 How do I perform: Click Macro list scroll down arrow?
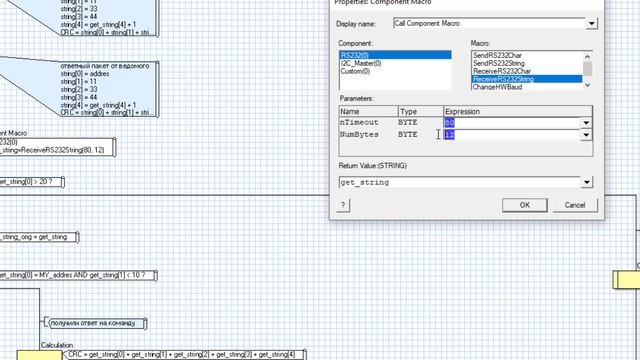coord(587,85)
